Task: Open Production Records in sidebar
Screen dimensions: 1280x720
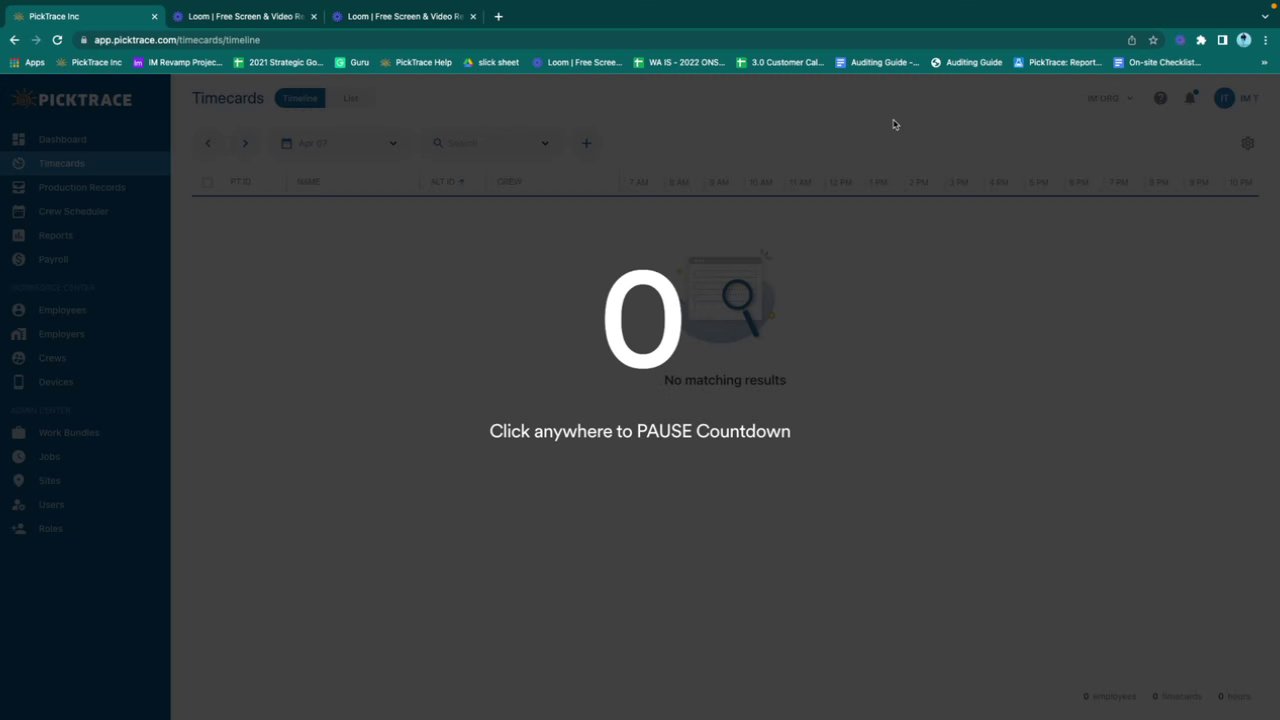Action: (x=82, y=187)
